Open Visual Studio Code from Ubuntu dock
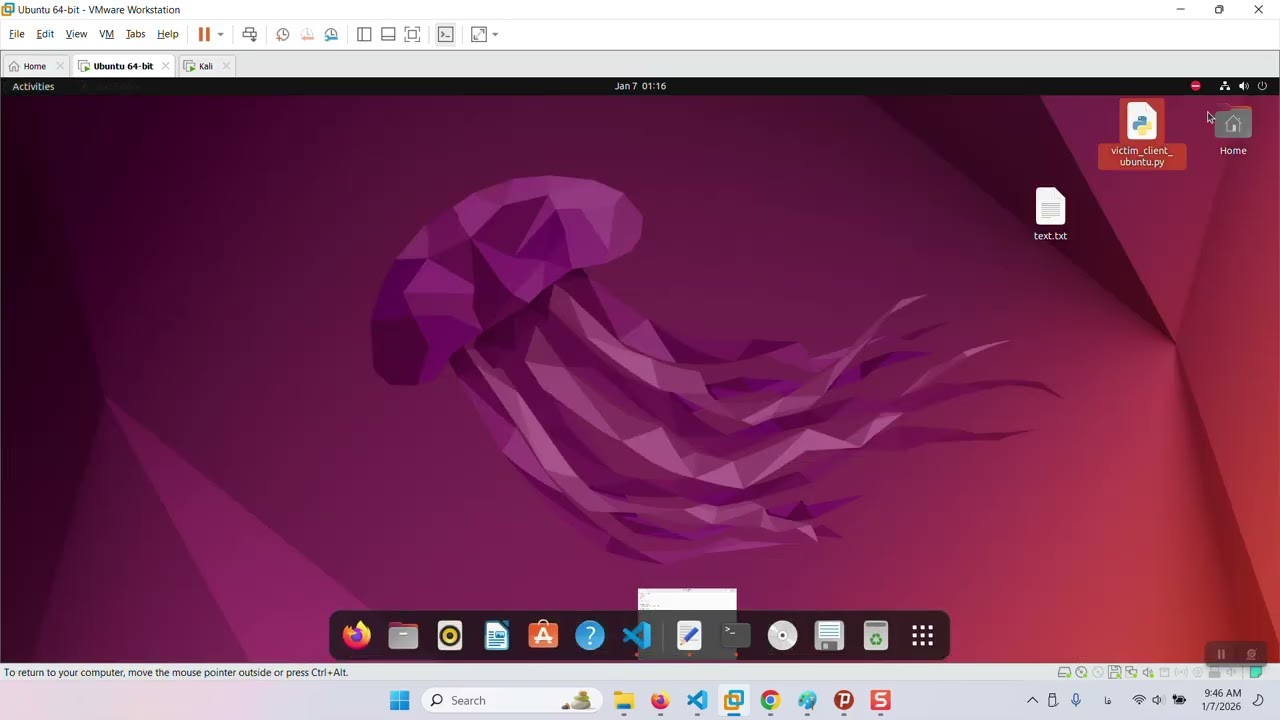The width and height of the screenshot is (1280, 720). [x=637, y=635]
